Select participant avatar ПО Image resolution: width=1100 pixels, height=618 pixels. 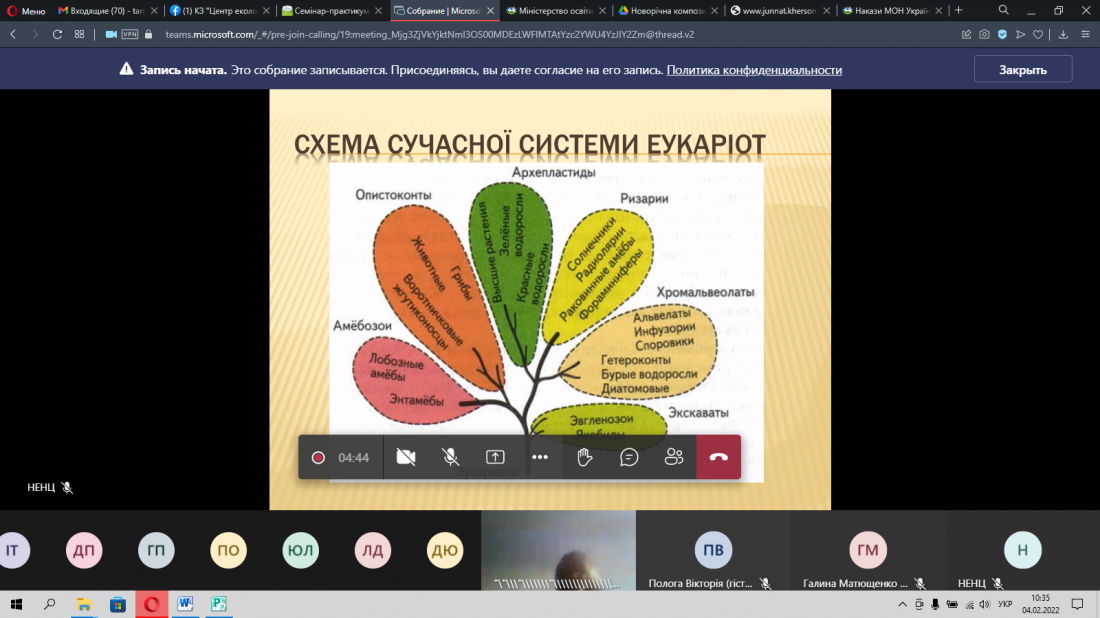point(228,550)
